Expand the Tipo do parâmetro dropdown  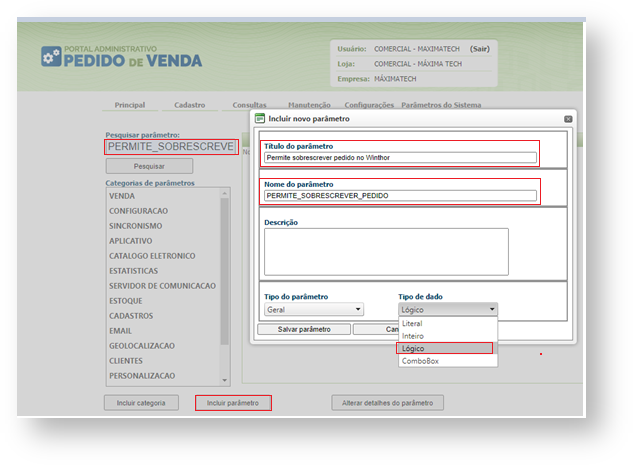[312, 310]
